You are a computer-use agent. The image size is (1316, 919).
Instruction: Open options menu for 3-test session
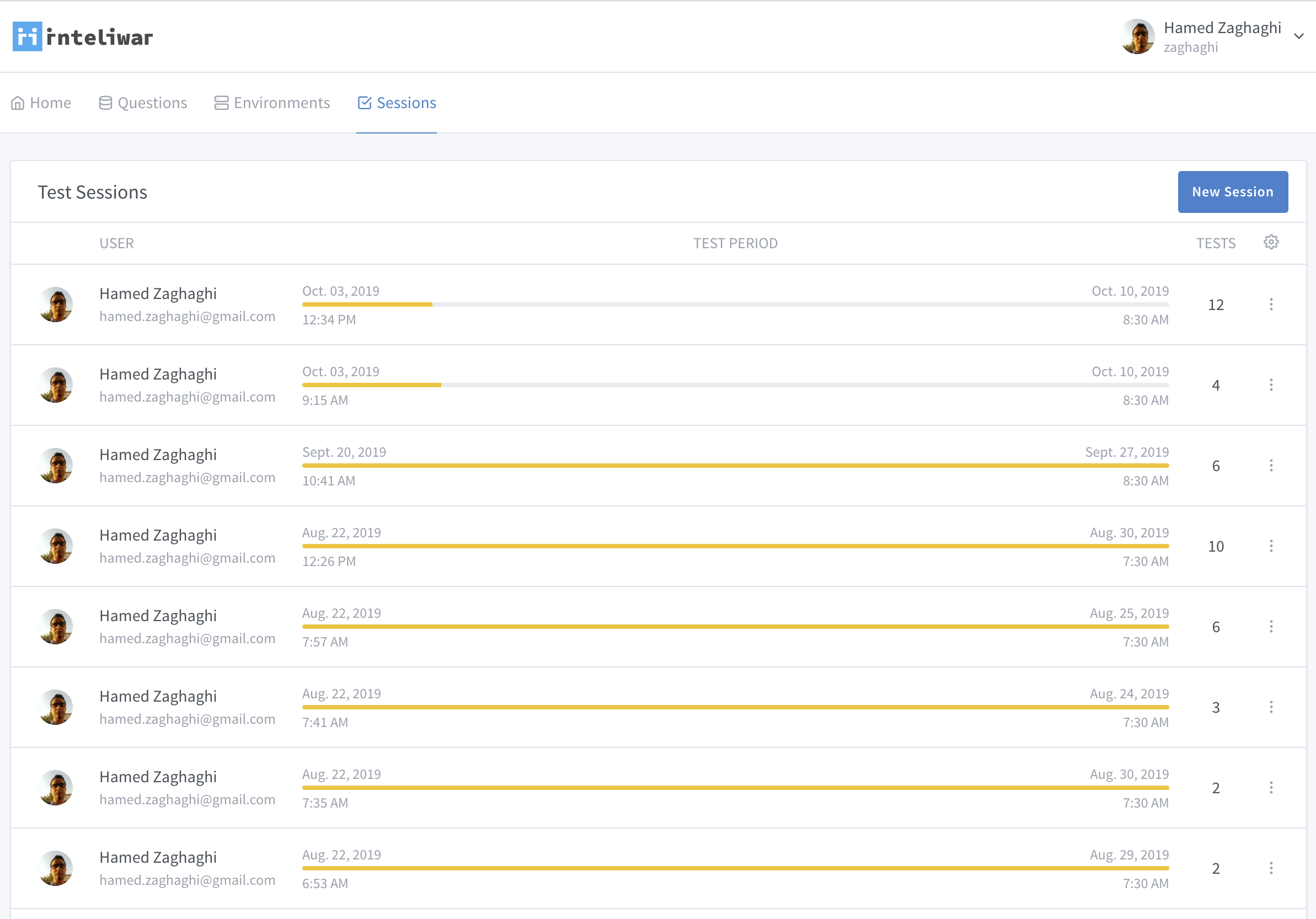click(1271, 707)
